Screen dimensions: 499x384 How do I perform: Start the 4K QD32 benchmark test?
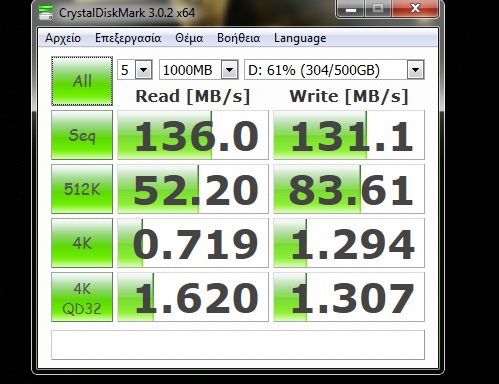82,297
